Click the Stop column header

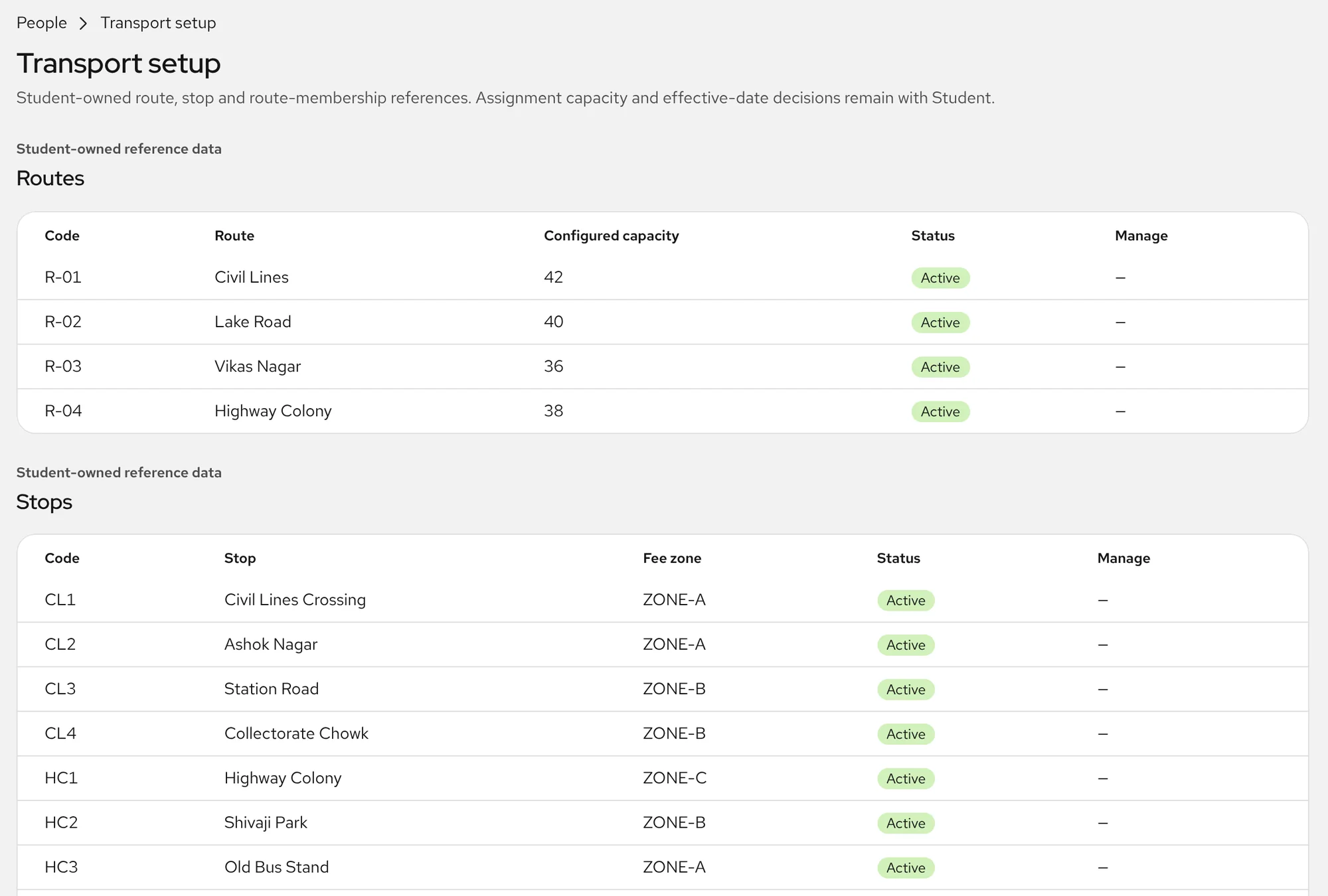pyautogui.click(x=240, y=558)
